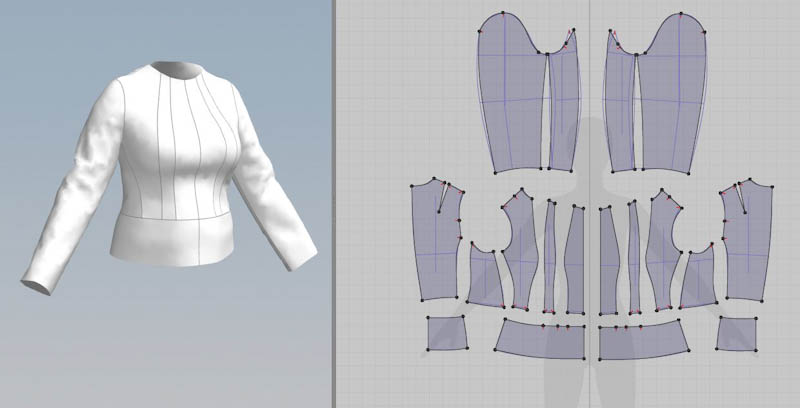Viewport: 800px width, 408px height.
Task: Select the right curved peplum band pattern
Action: pyautogui.click(x=644, y=340)
